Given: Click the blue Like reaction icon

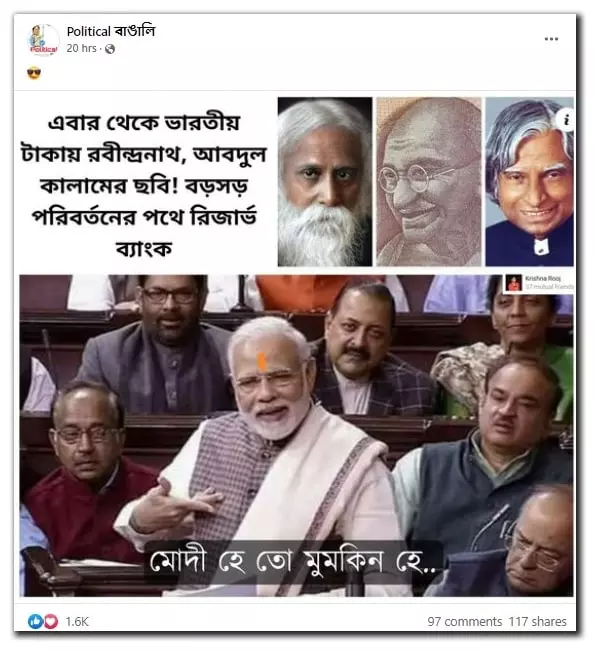Looking at the screenshot, I should (x=35, y=621).
